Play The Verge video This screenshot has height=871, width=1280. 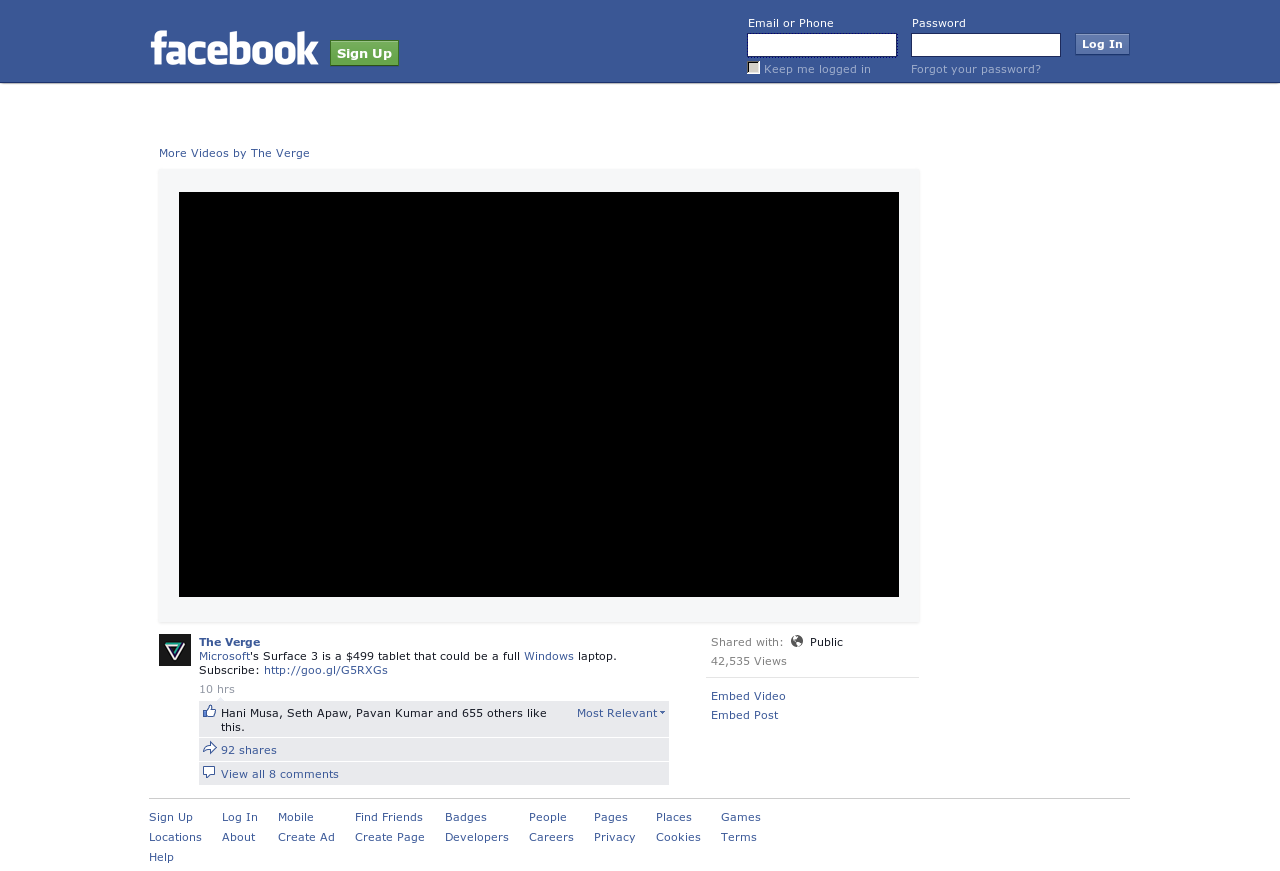tap(539, 394)
